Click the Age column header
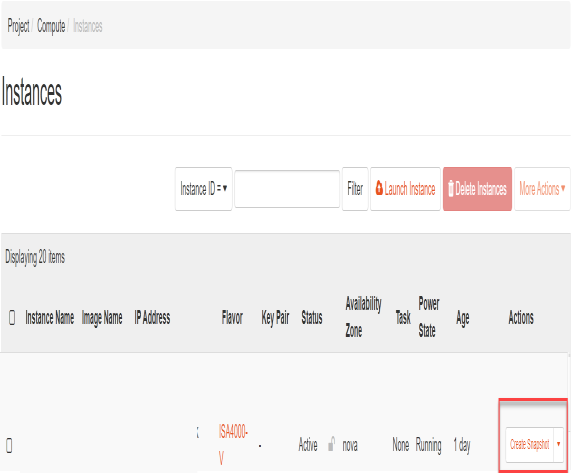This screenshot has height=473, width=576. tap(462, 318)
